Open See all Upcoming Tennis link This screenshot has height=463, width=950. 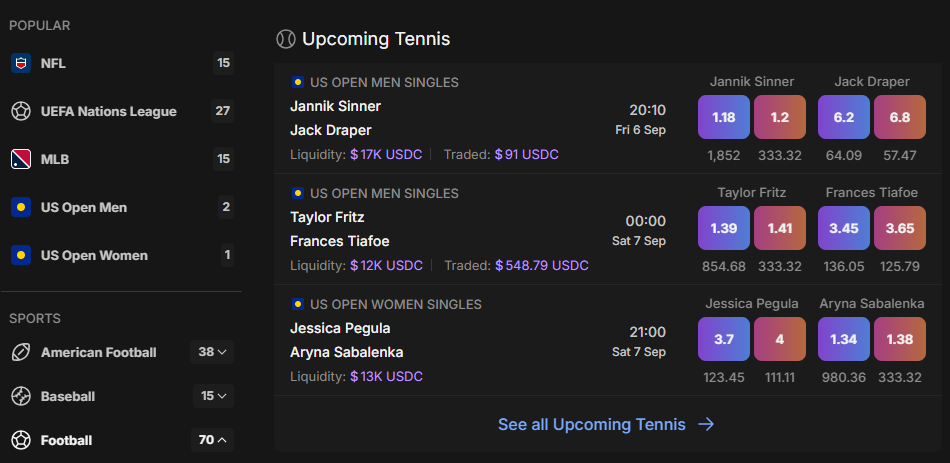(606, 424)
